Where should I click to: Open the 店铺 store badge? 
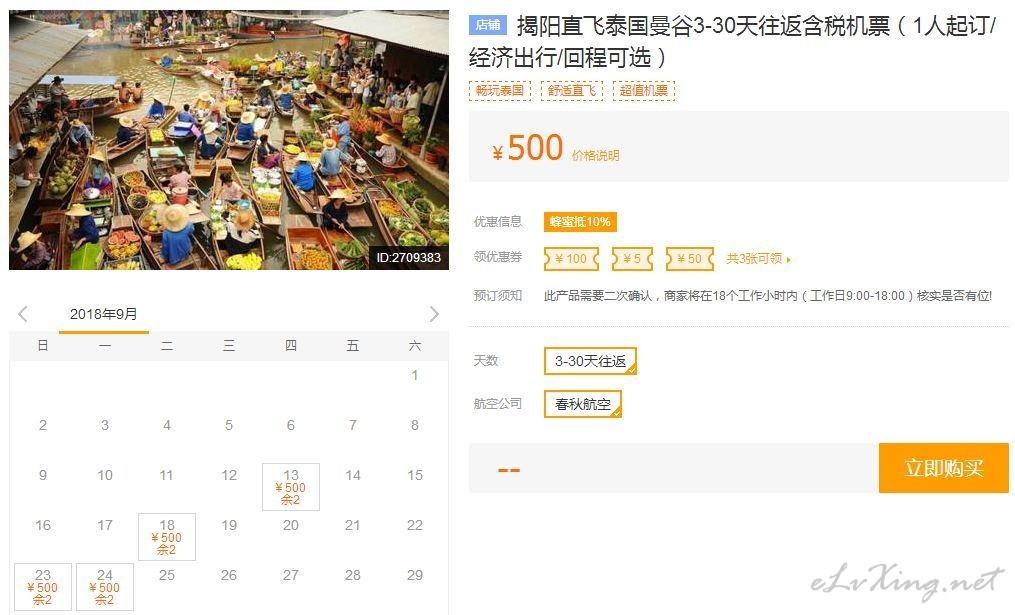coord(488,25)
